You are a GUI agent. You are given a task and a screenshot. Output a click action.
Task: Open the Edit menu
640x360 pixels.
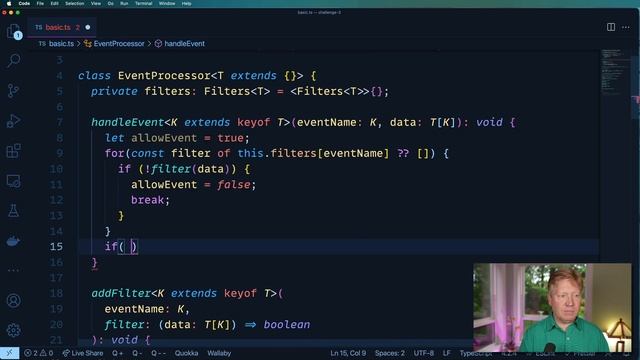[x=54, y=3]
